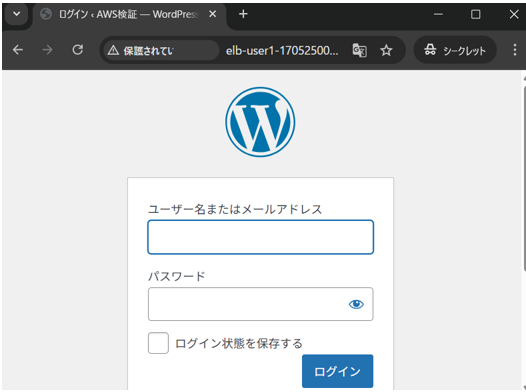Close the WordPress login tab
Viewport: 526px width, 392px height.
212,14
